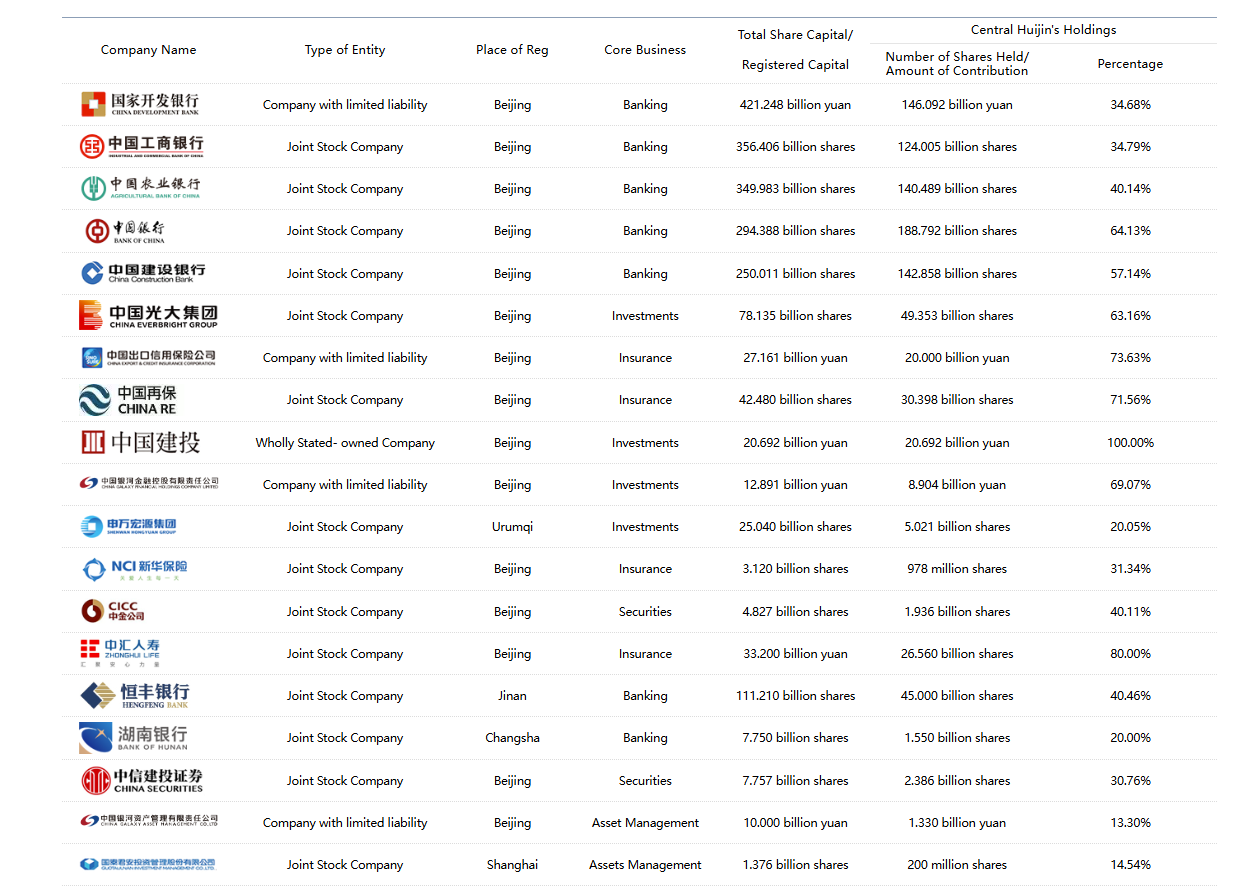Click the Wholly Stated-owned Company cell

click(345, 443)
